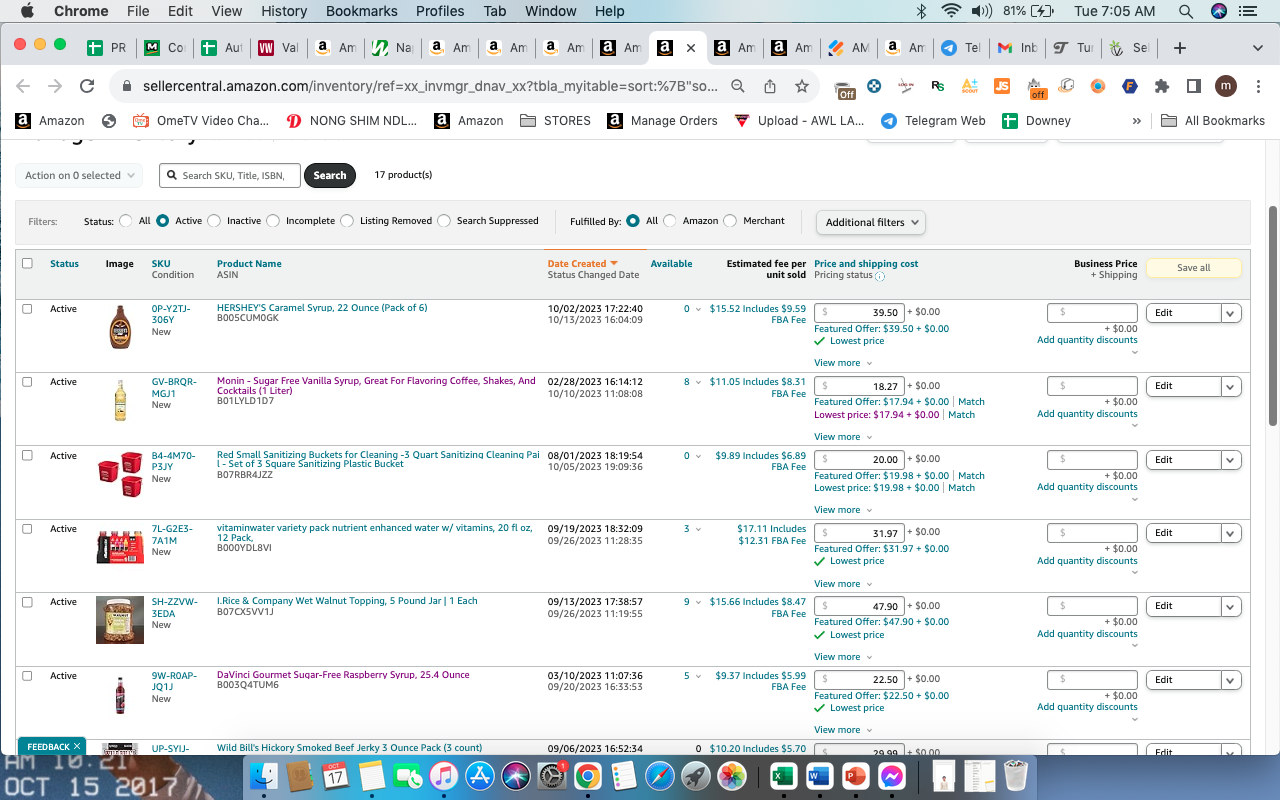
Task: Open the Monin Sugar Free Vanilla Syrup link
Action: (x=376, y=385)
